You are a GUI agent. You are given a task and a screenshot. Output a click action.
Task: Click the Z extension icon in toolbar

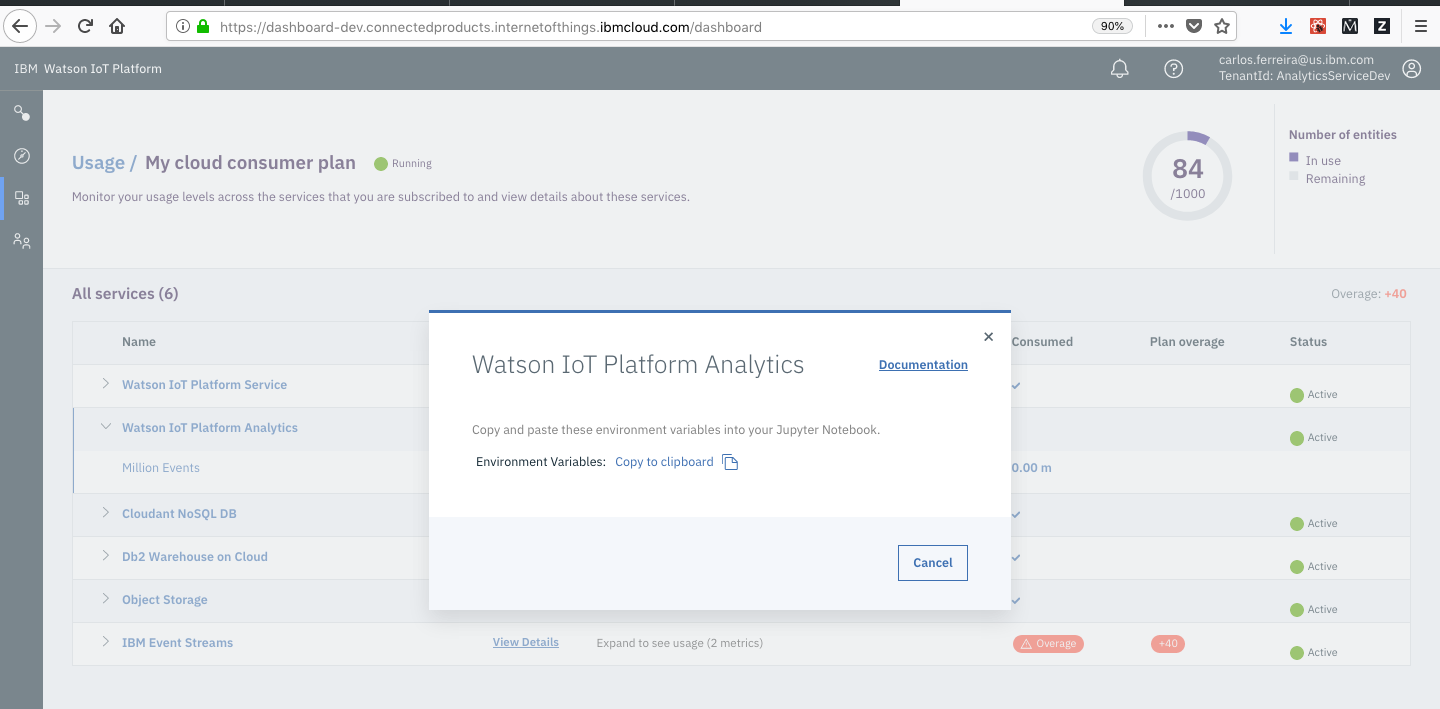pos(1382,26)
